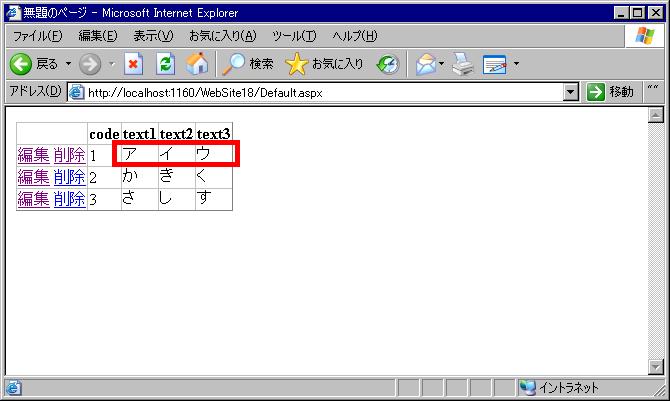Expand the Mail button dropdown arrow

pyautogui.click(x=441, y=64)
